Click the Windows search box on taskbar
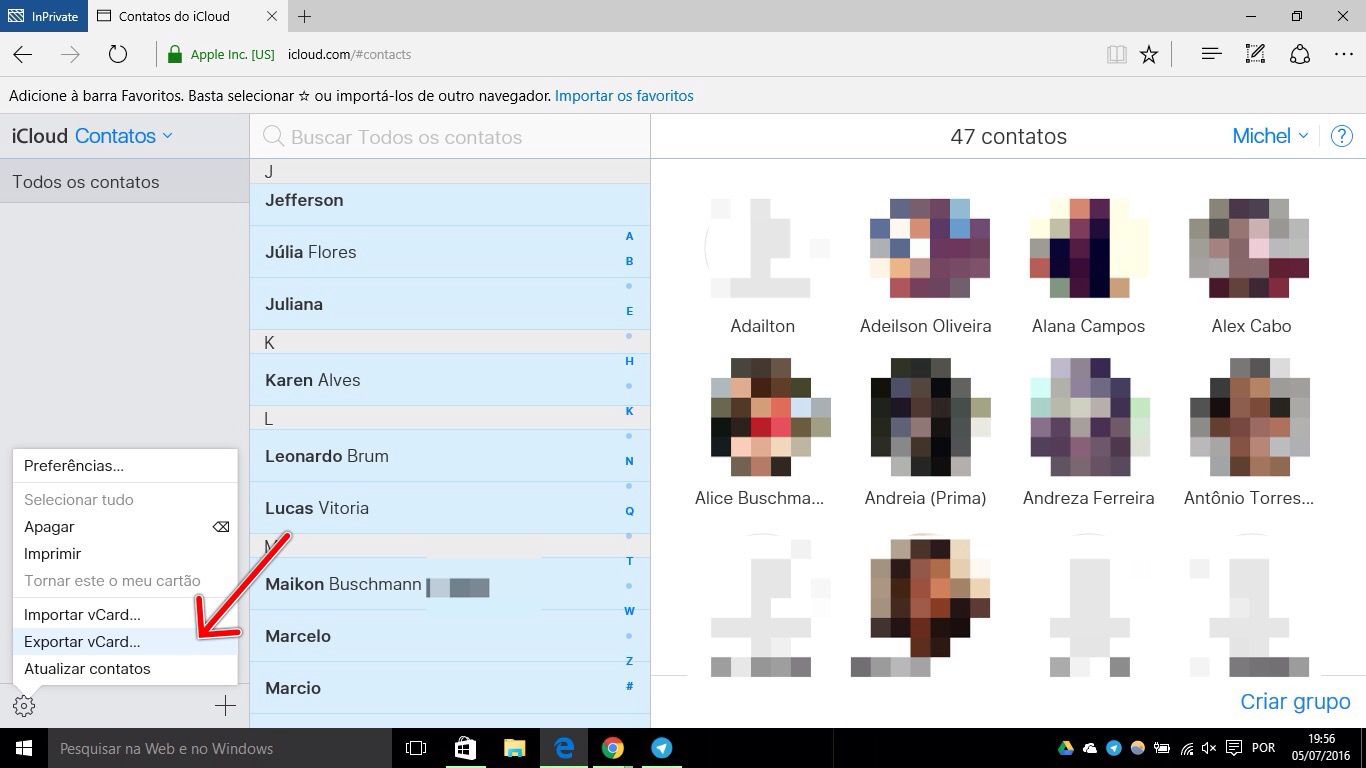 220,748
